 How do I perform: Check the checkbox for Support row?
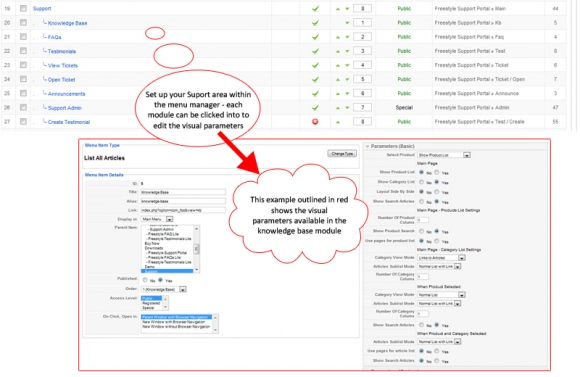(x=23, y=8)
